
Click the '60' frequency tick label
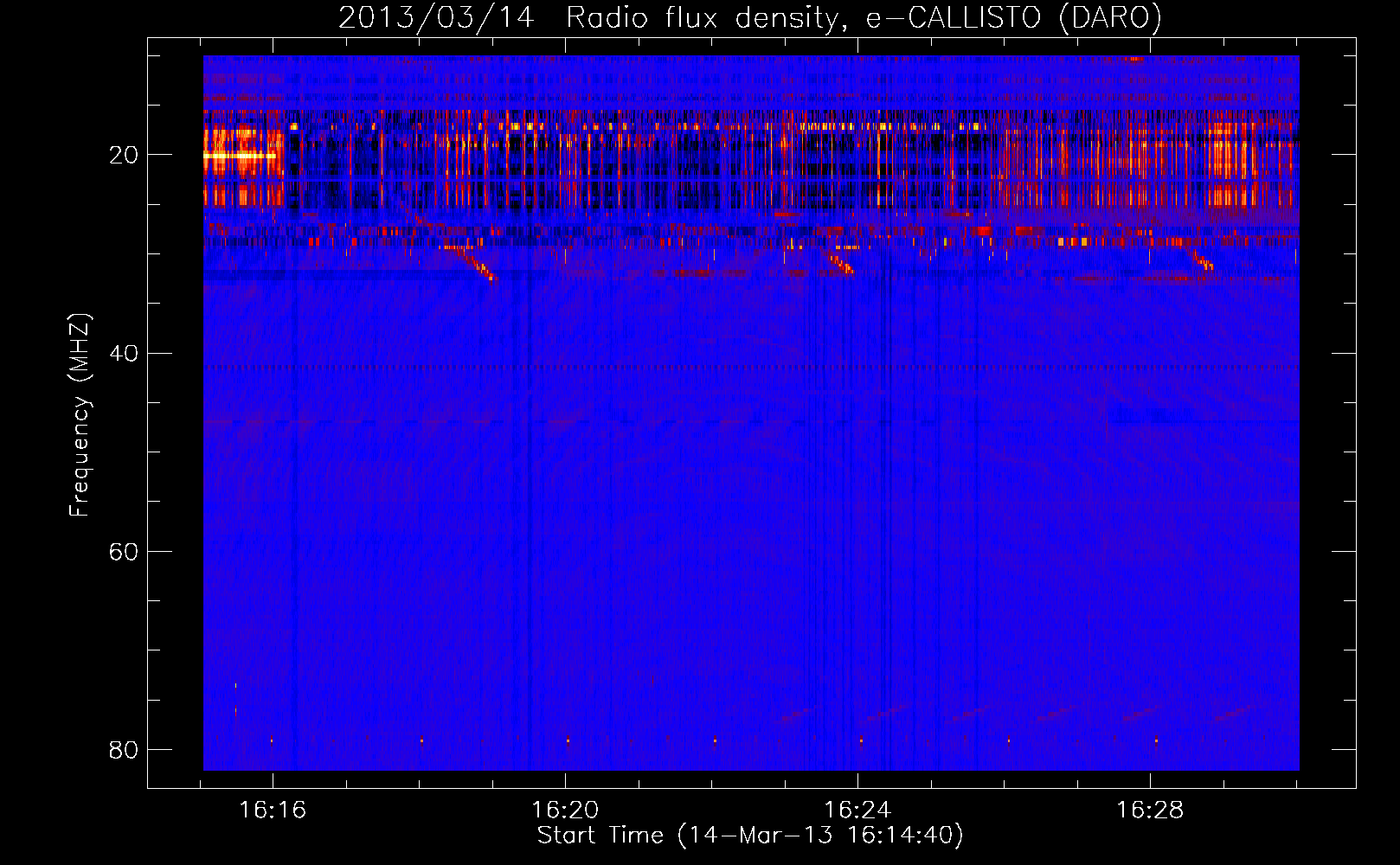coord(124,551)
